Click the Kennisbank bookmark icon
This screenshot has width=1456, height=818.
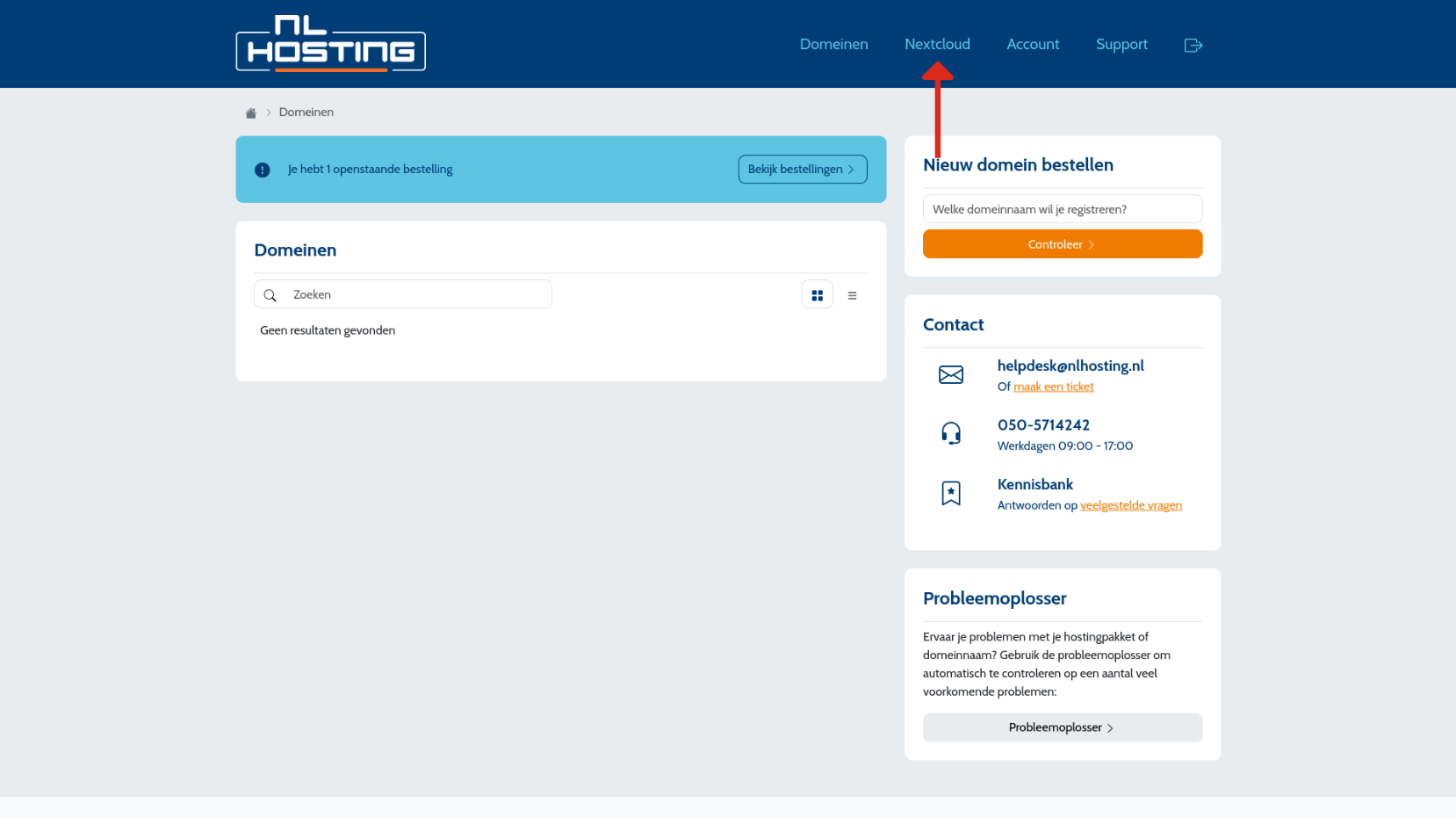point(950,493)
